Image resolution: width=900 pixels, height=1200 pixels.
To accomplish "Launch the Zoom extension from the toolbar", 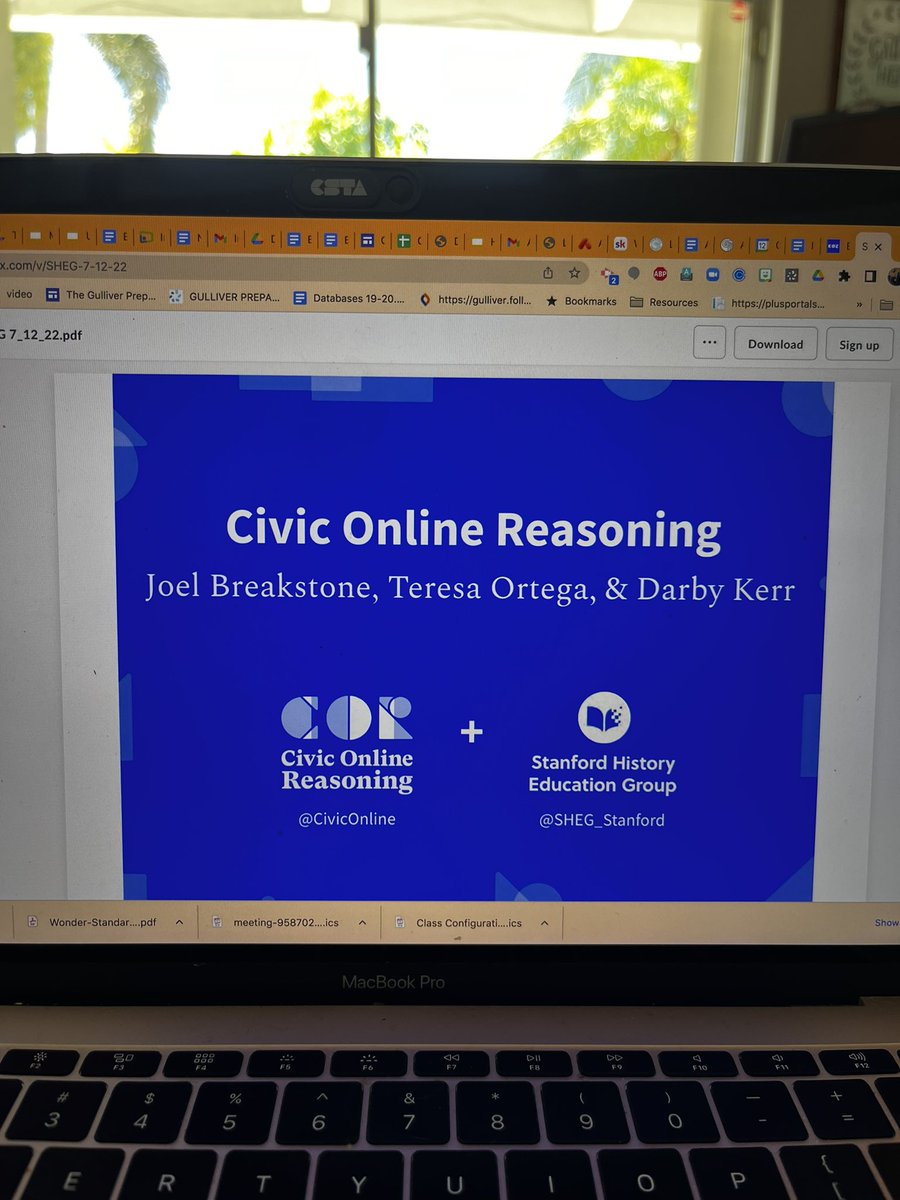I will (x=711, y=273).
